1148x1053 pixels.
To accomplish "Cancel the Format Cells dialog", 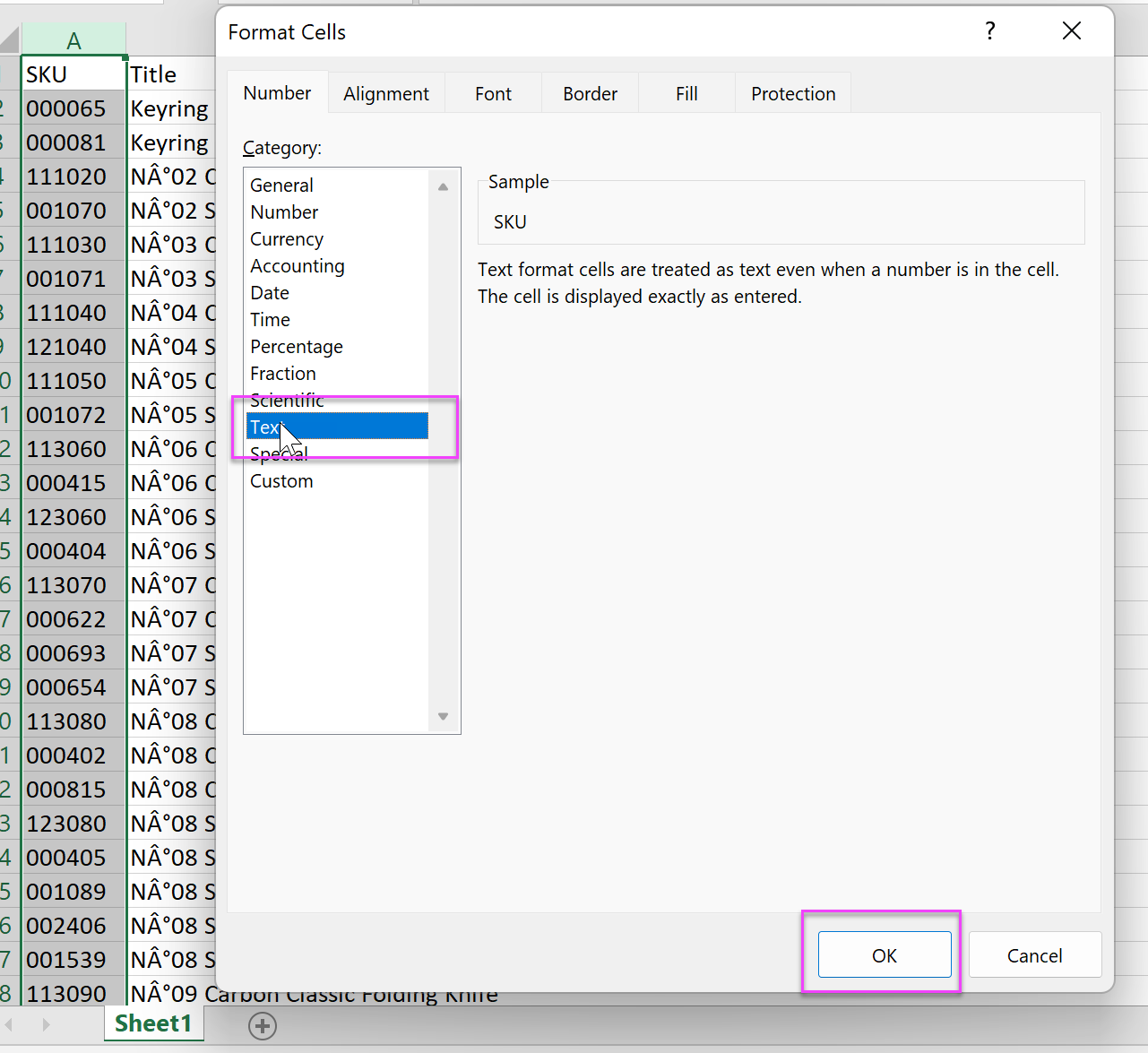I will point(1034,955).
